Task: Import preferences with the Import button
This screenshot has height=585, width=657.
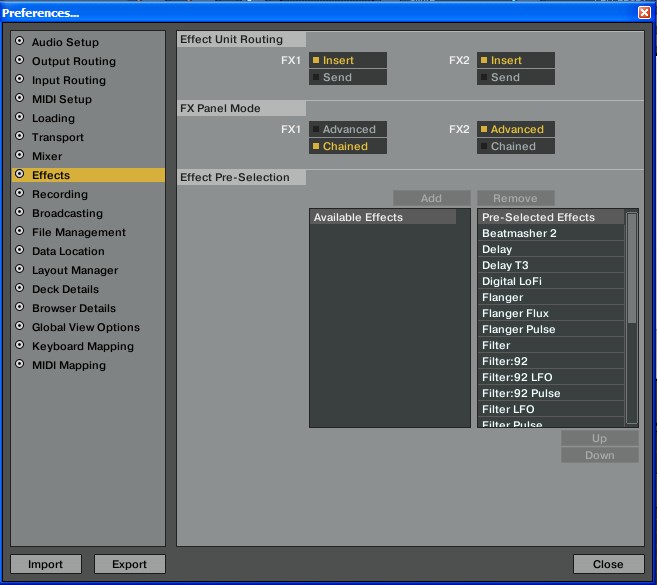Action: [46, 564]
